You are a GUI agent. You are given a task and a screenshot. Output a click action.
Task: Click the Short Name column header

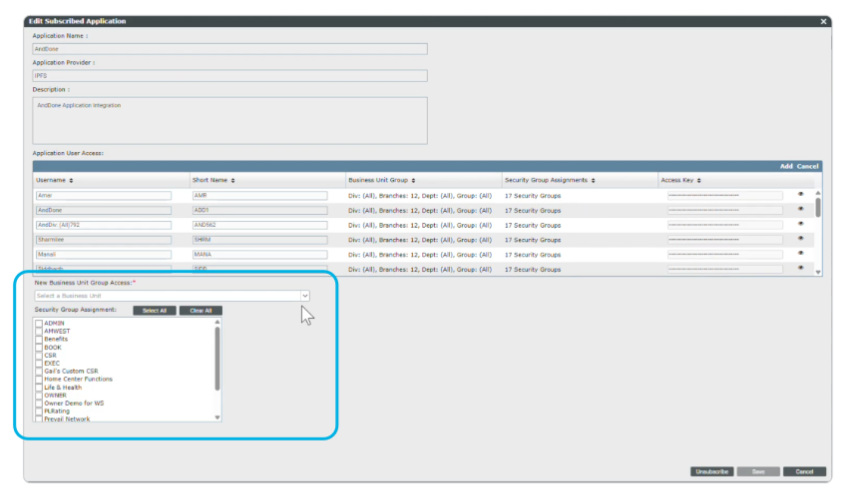point(210,180)
